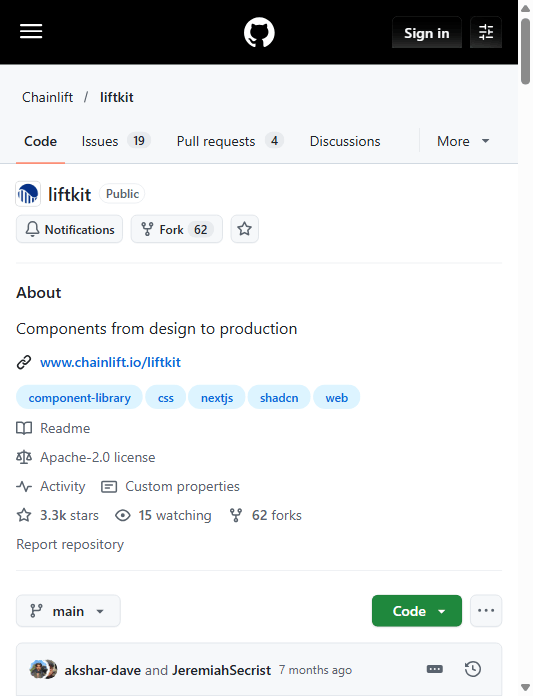The height and width of the screenshot is (696, 533).
Task: Open Custom properties link
Action: coord(182,486)
